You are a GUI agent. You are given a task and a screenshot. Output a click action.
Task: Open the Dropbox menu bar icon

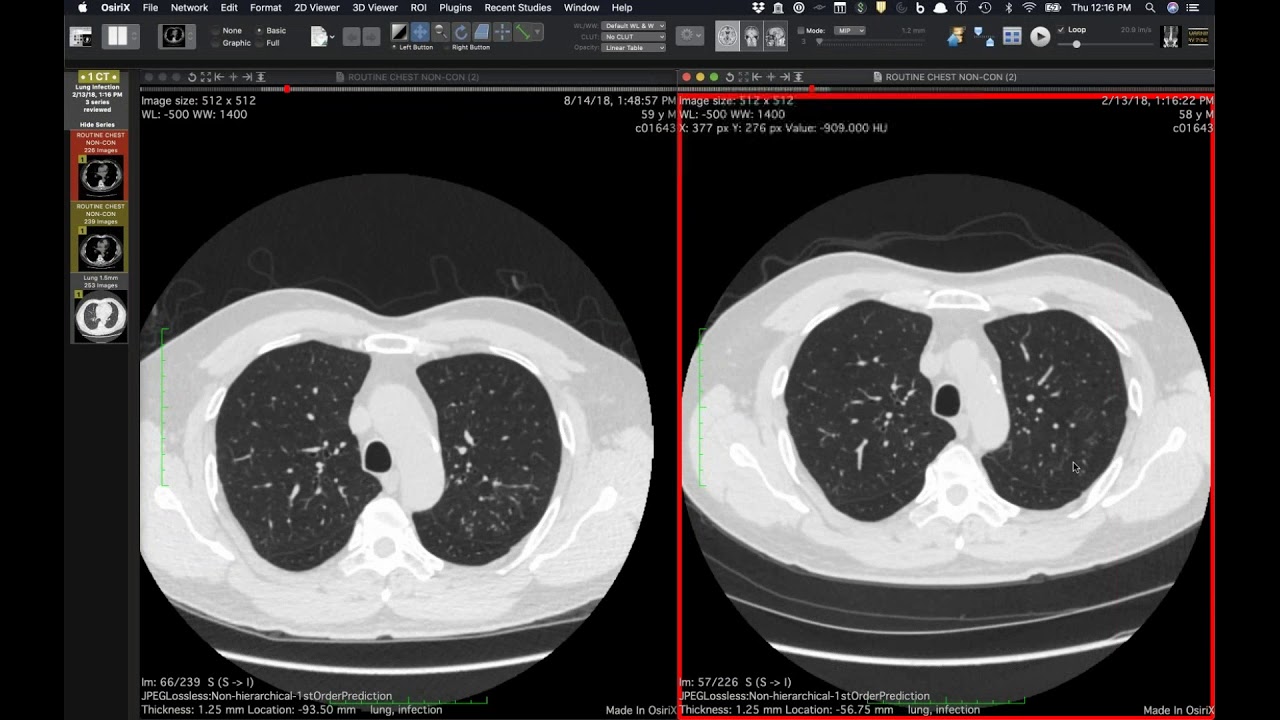(x=758, y=8)
